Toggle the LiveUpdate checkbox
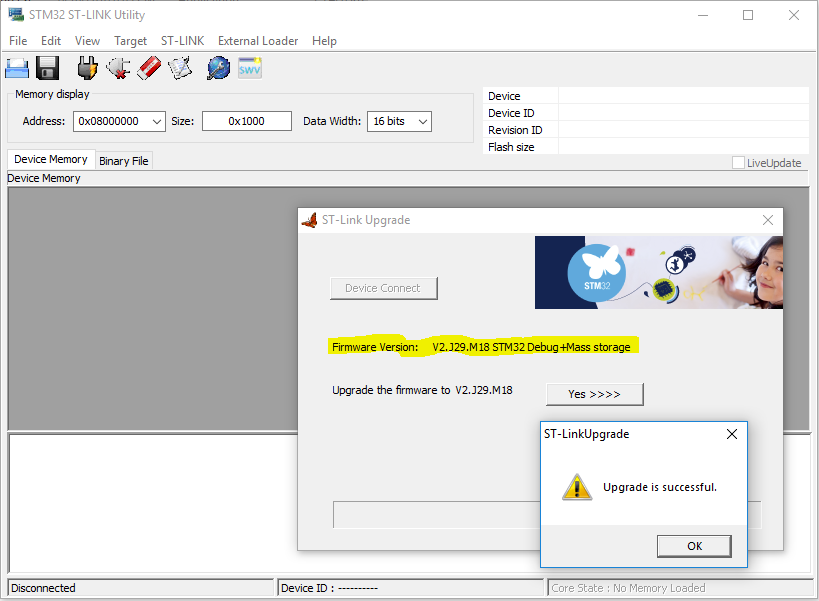The image size is (819, 601). point(738,163)
